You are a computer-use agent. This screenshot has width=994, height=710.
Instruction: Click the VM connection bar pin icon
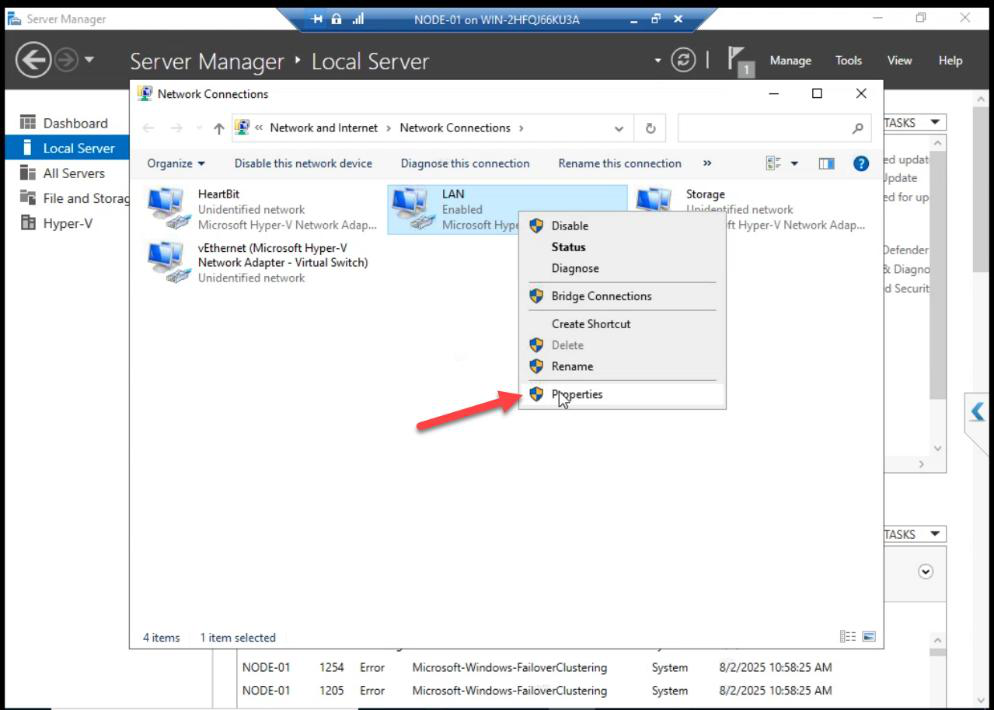(x=317, y=20)
